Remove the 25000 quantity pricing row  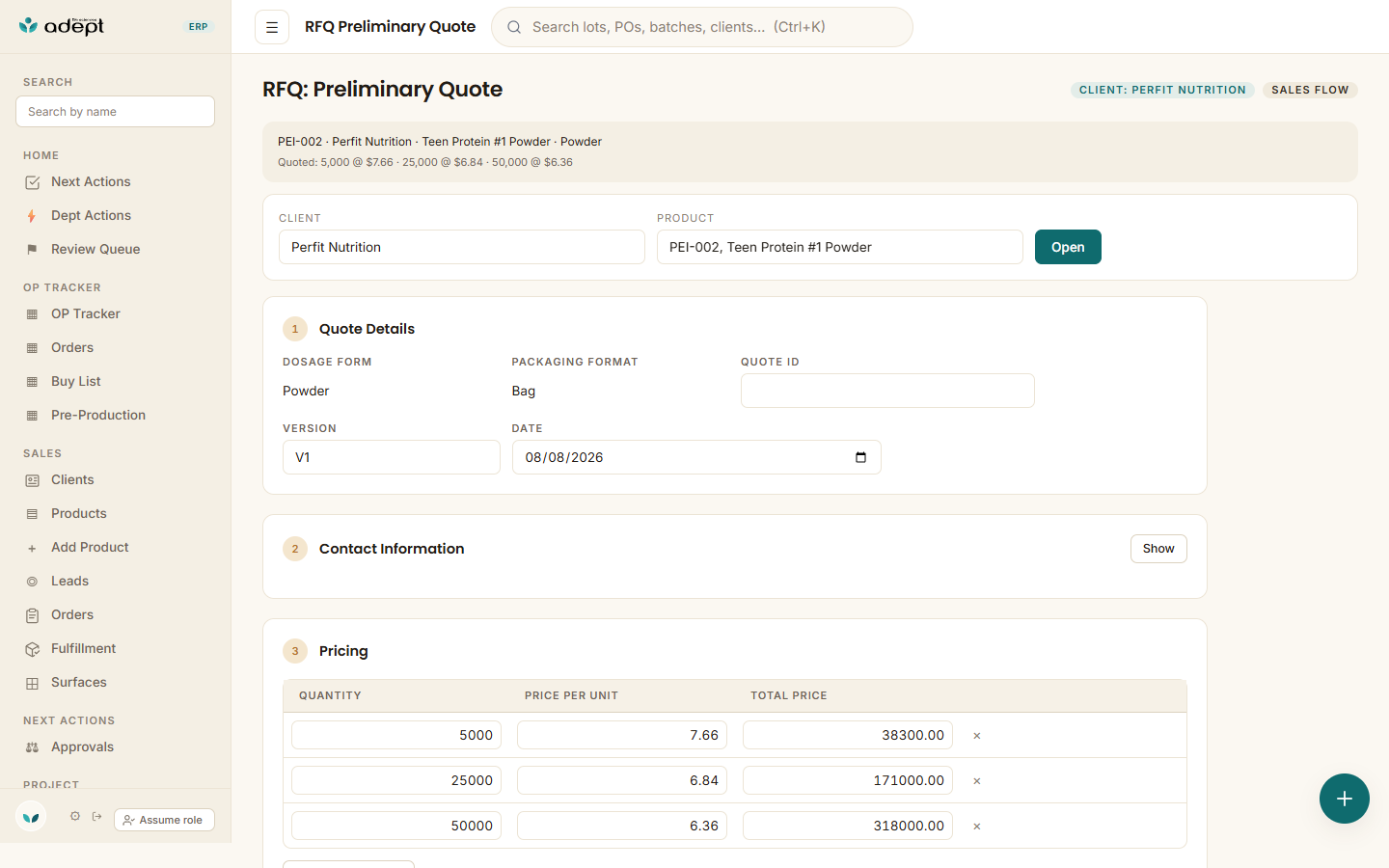click(x=977, y=781)
